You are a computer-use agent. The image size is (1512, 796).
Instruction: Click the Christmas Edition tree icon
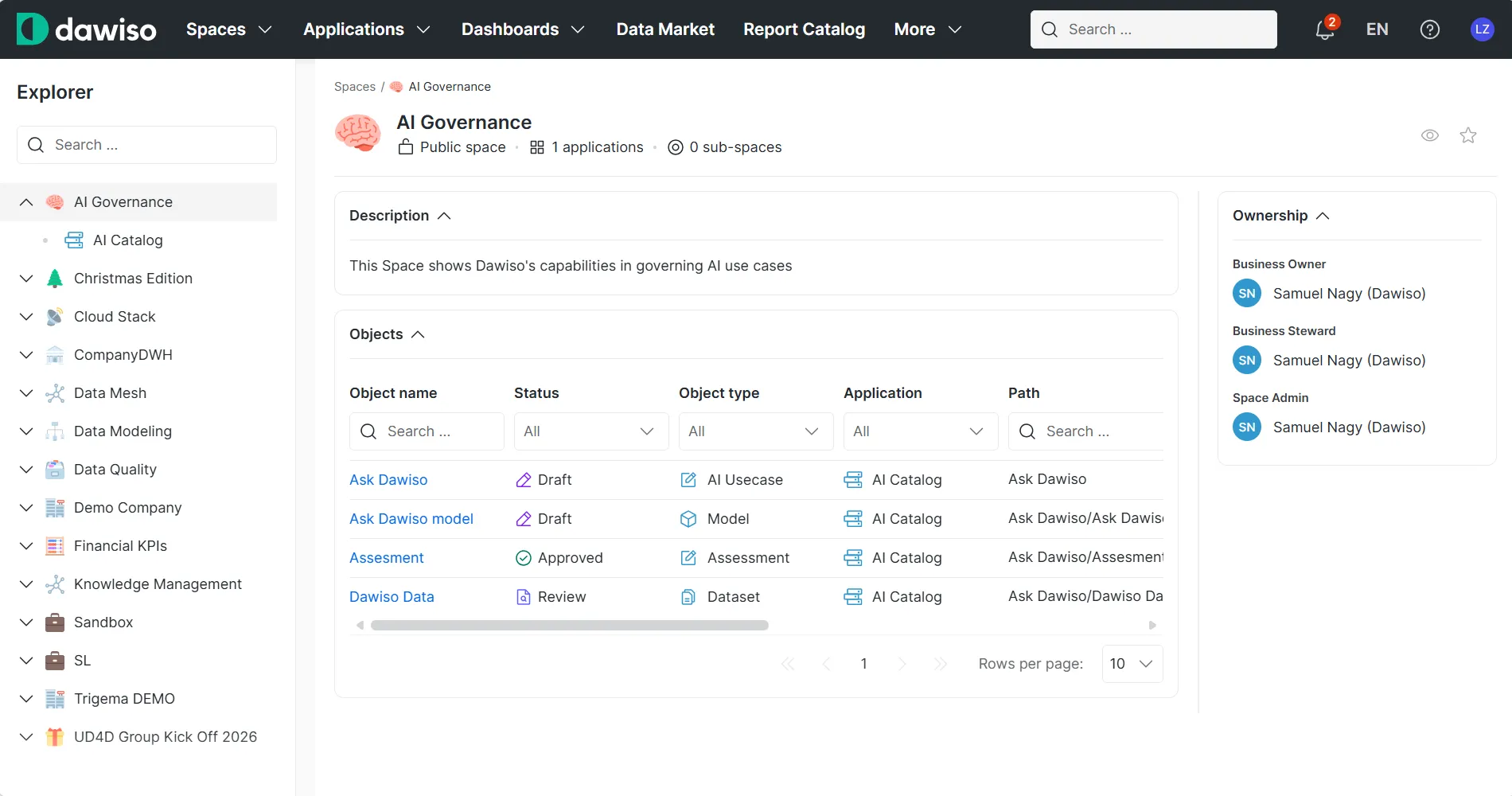55,279
